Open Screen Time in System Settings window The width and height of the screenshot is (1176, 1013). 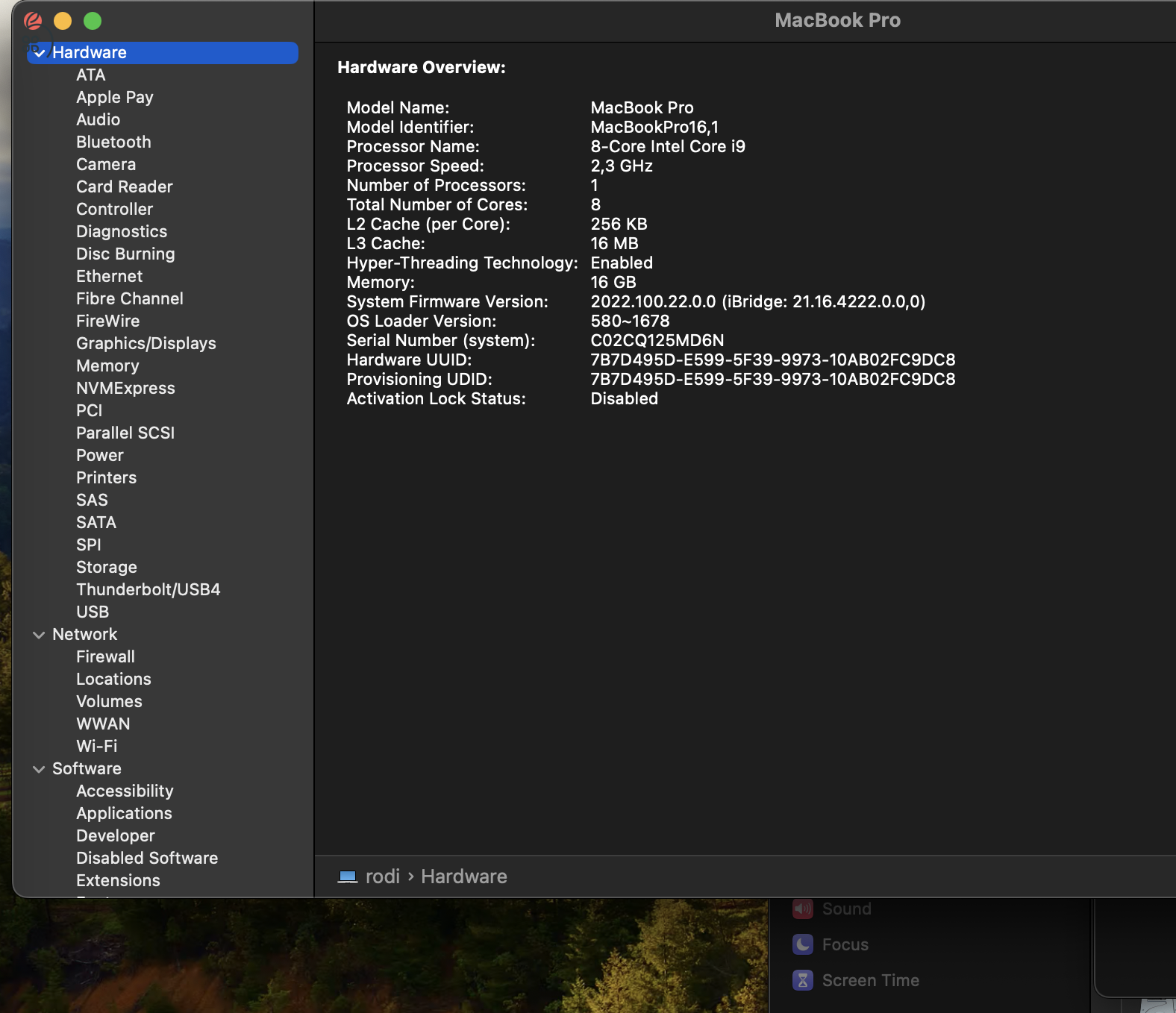(857, 980)
